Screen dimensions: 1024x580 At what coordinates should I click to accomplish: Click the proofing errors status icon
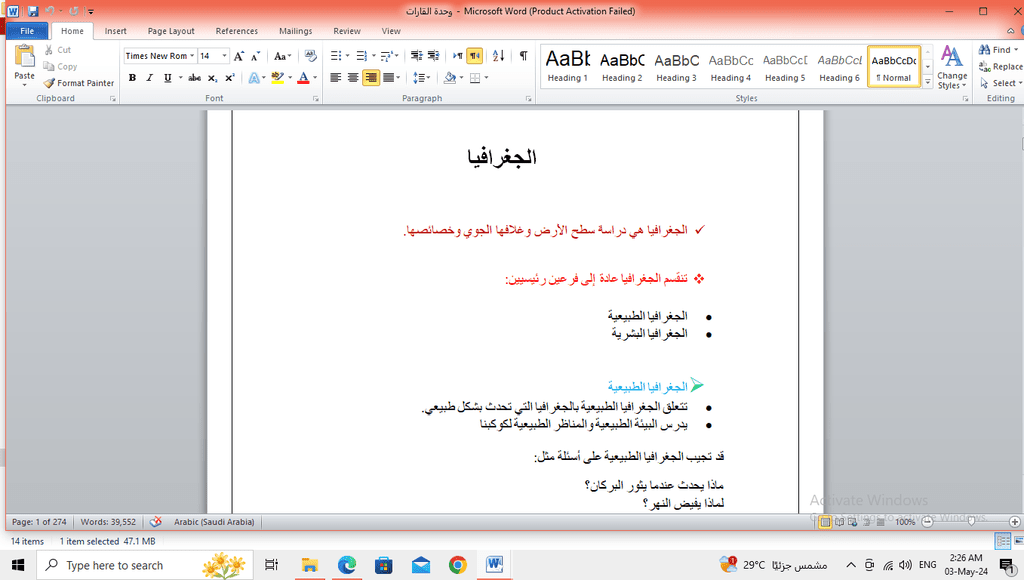pyautogui.click(x=155, y=522)
